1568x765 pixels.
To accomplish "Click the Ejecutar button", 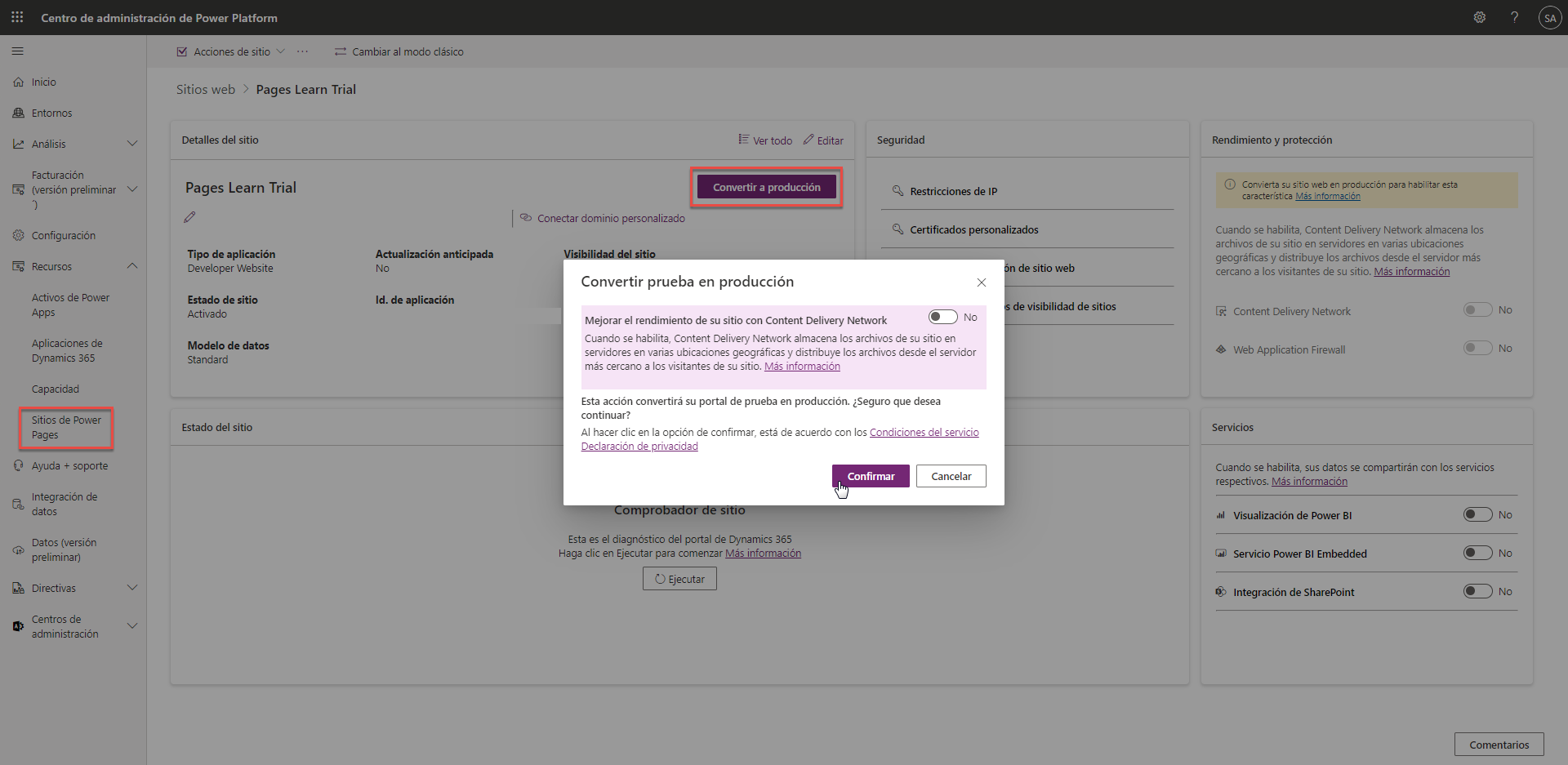I will point(679,579).
